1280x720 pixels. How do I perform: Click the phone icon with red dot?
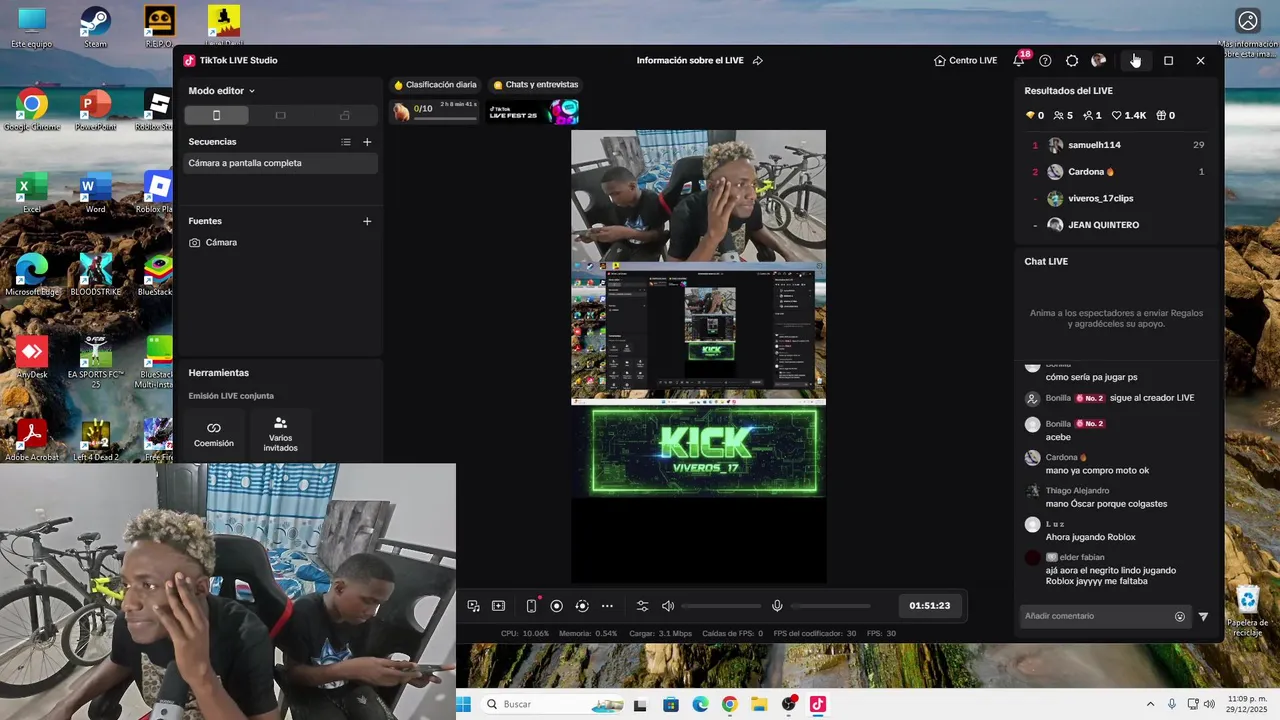(531, 606)
